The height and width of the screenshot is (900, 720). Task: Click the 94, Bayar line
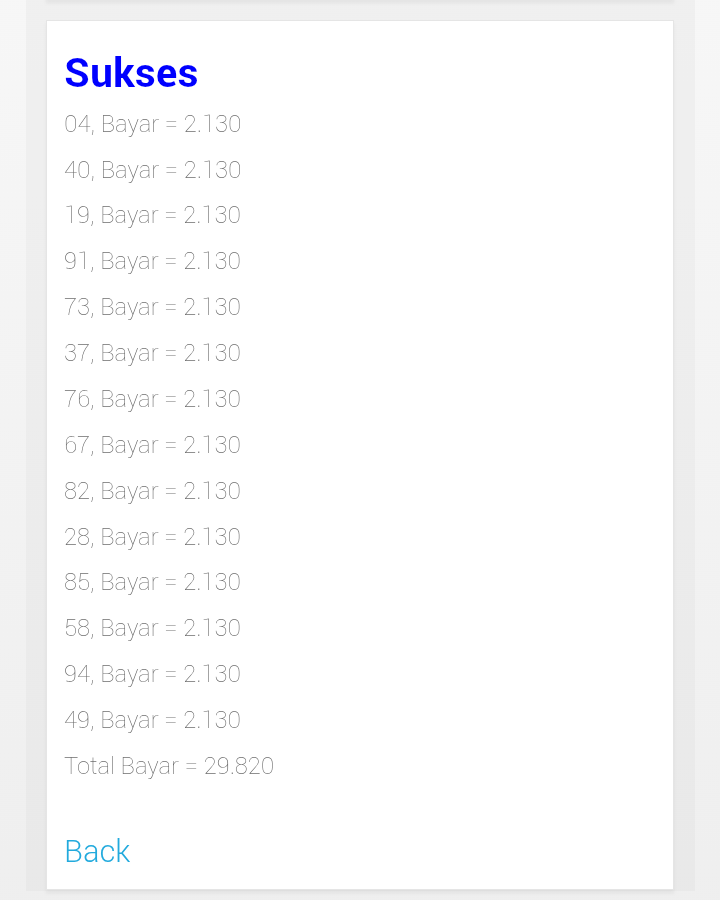152,674
